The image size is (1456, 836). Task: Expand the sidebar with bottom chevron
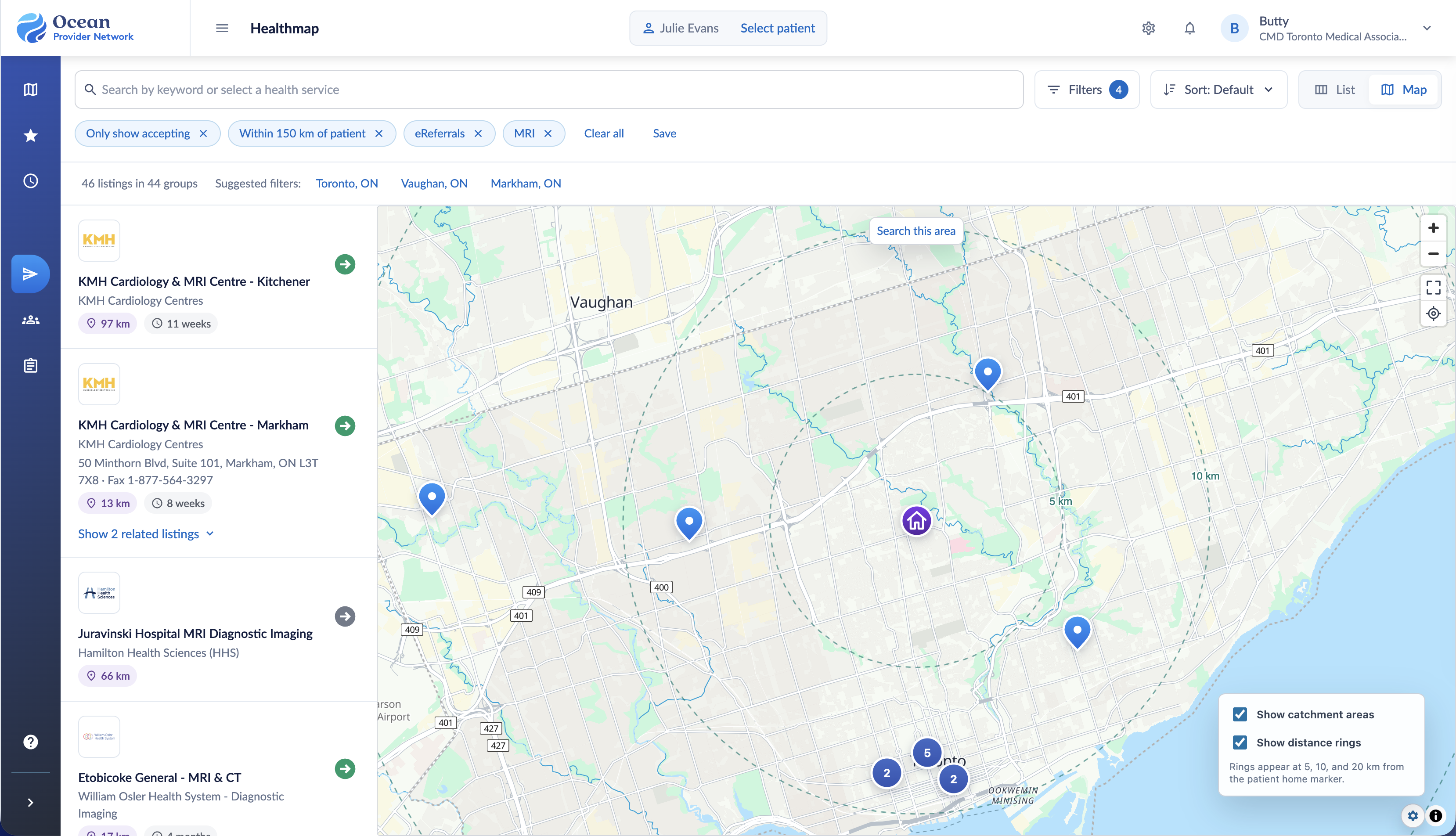coord(30,803)
